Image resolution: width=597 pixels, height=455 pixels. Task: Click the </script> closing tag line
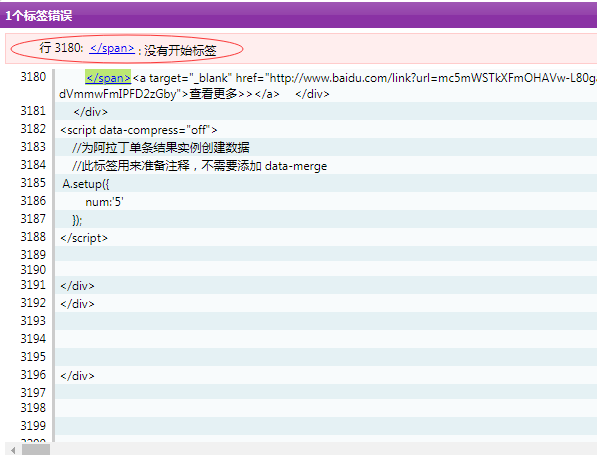(84, 238)
